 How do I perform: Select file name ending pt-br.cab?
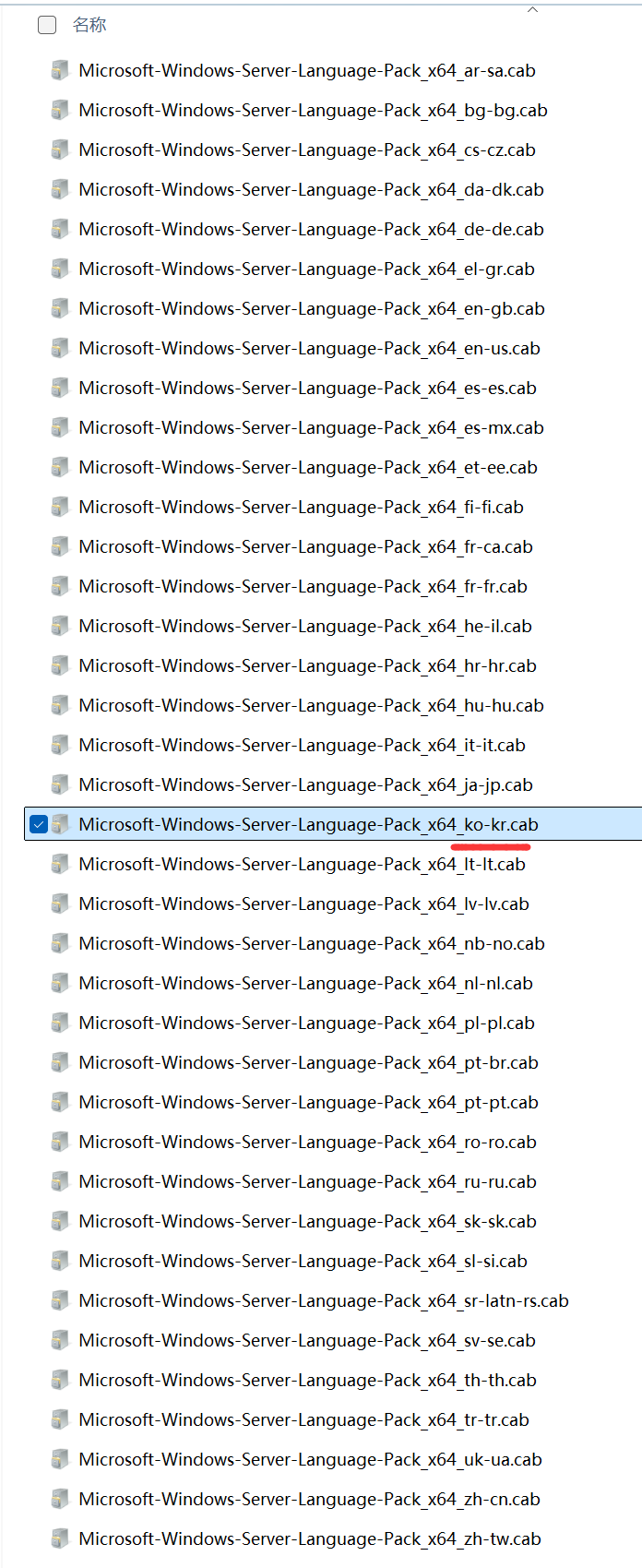(308, 1063)
